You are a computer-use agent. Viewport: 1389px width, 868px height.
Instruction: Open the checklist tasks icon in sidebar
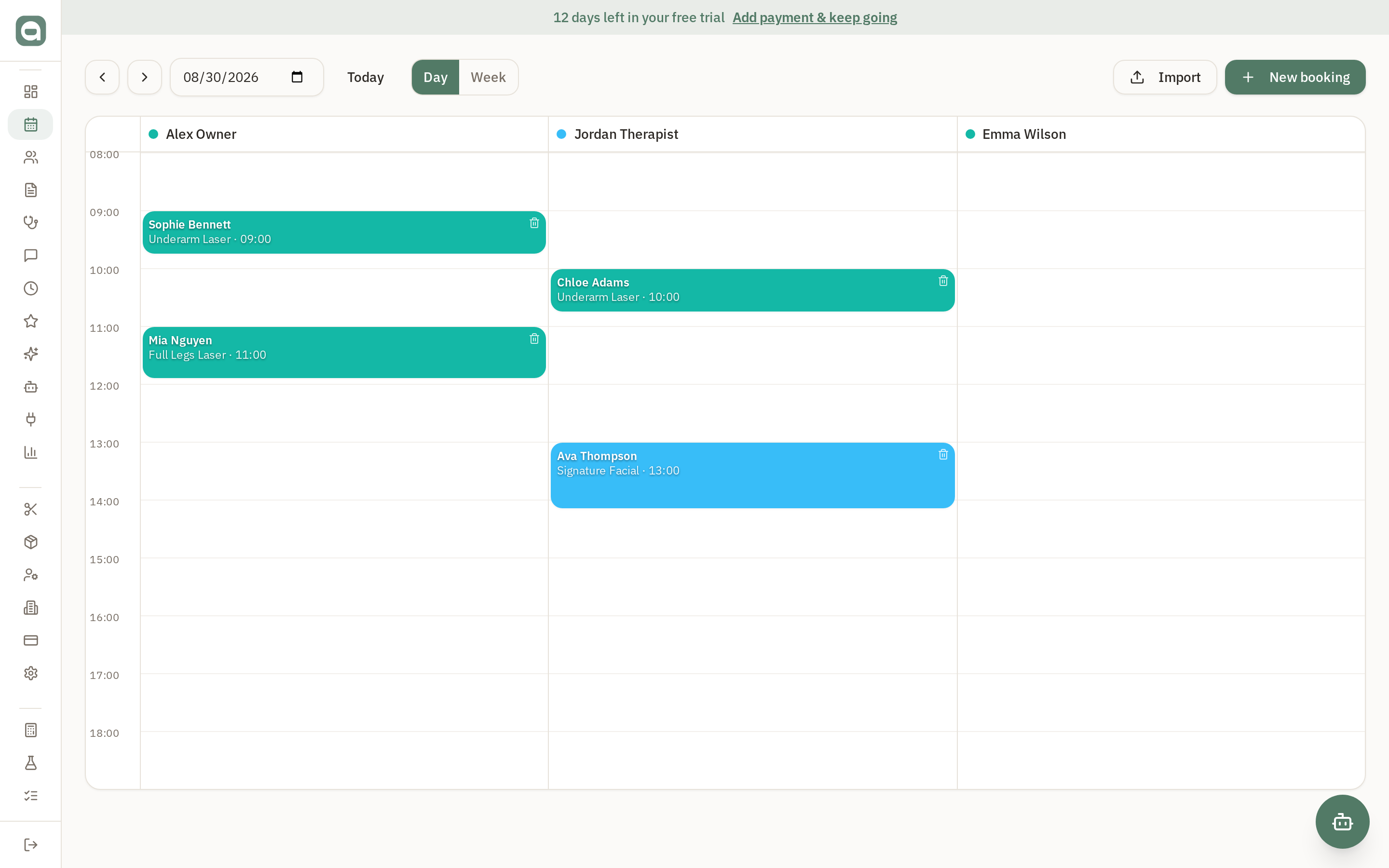(30, 796)
